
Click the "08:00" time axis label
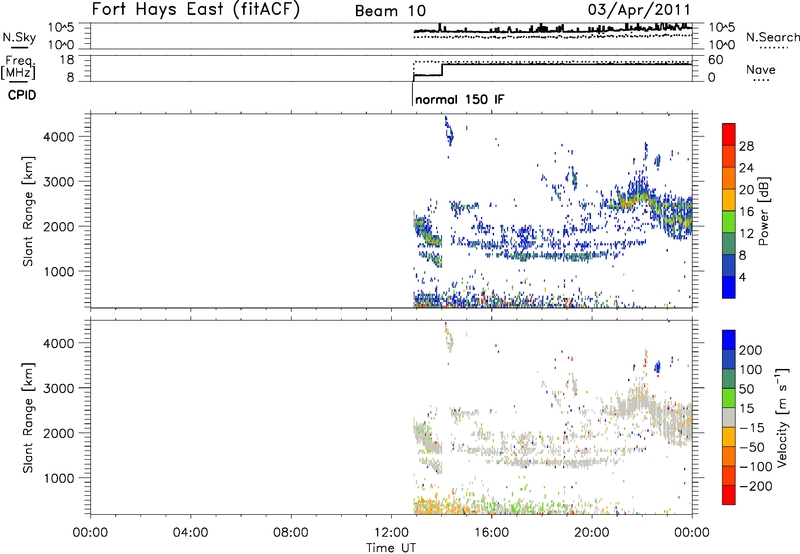click(291, 533)
